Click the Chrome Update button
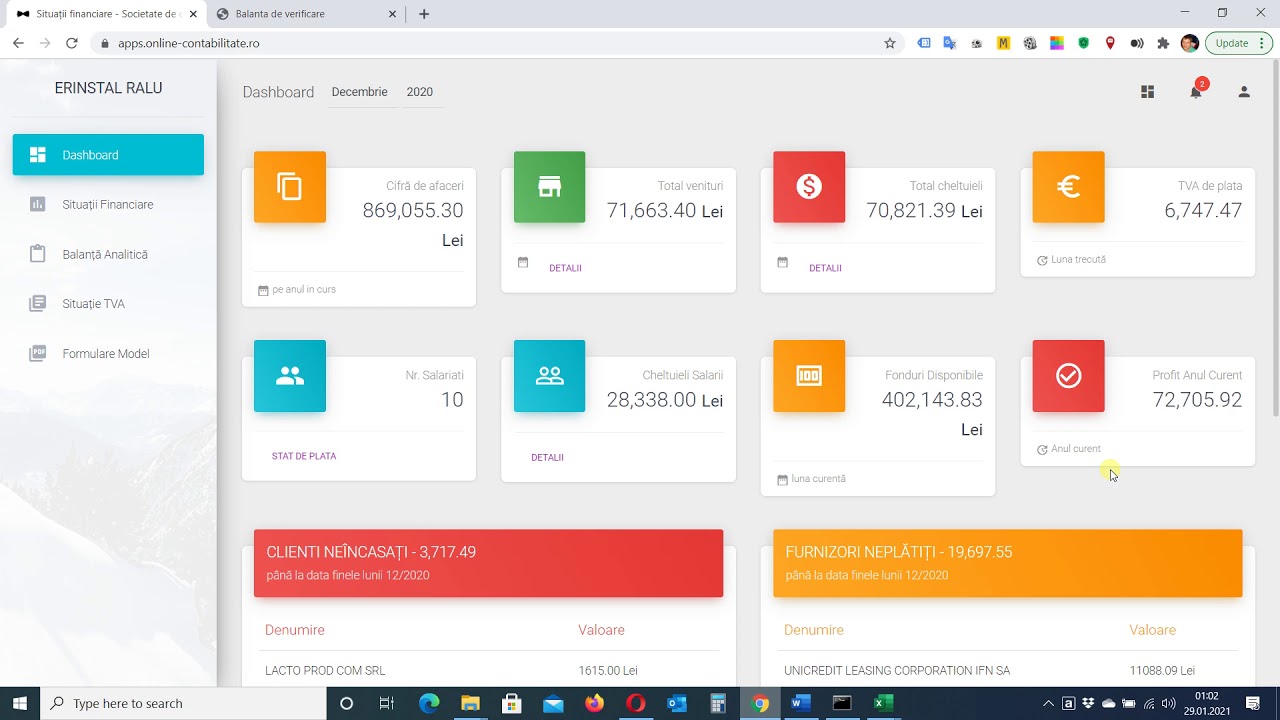The image size is (1280, 720). click(x=1232, y=43)
